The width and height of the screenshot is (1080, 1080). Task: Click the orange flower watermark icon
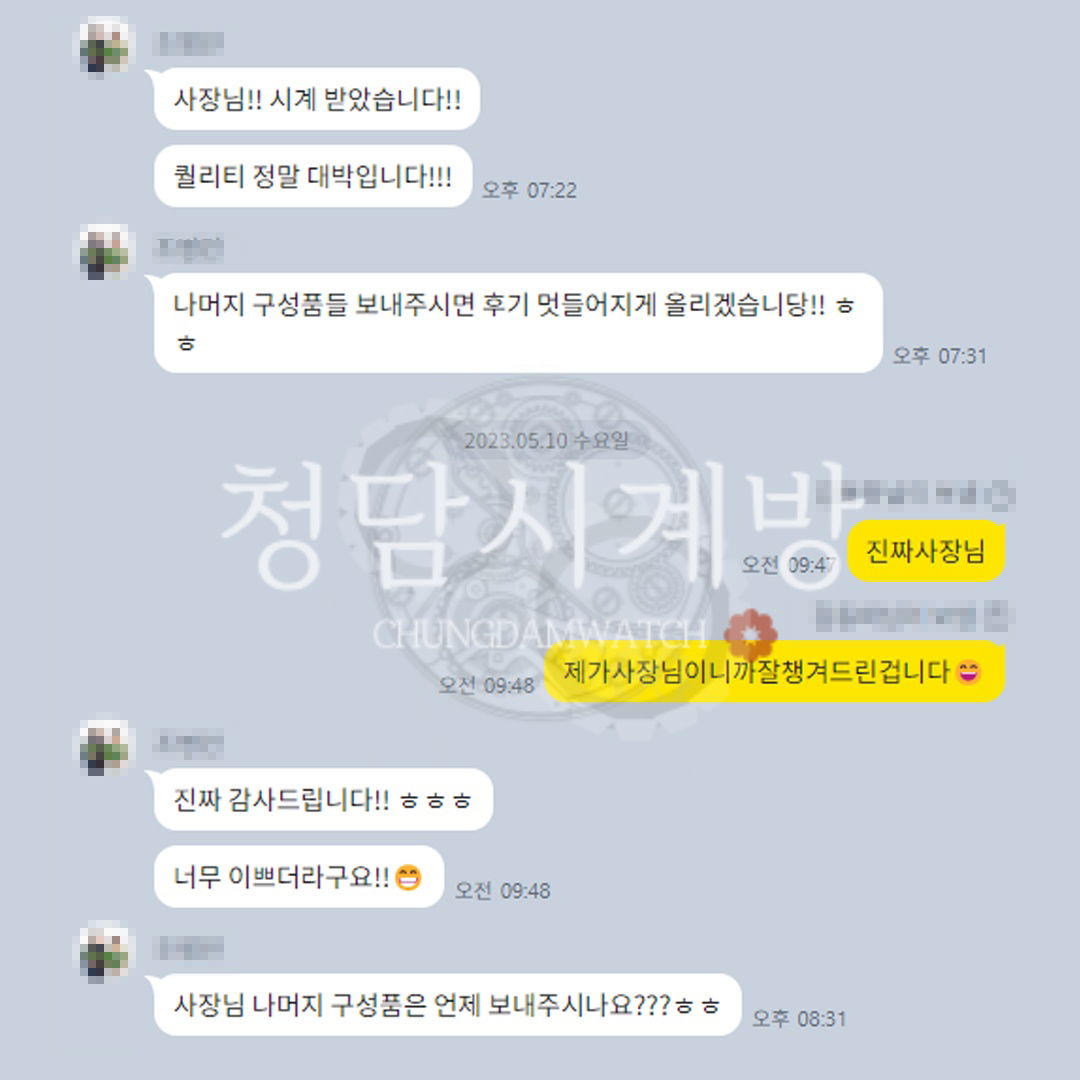click(x=750, y=634)
